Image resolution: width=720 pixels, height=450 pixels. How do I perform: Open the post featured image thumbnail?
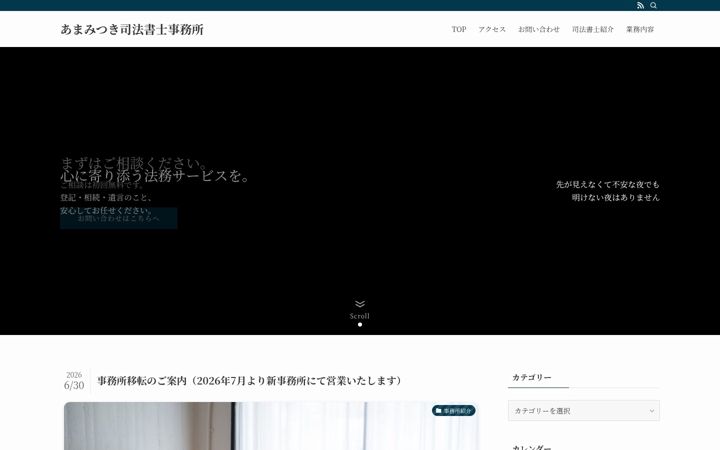(x=271, y=426)
